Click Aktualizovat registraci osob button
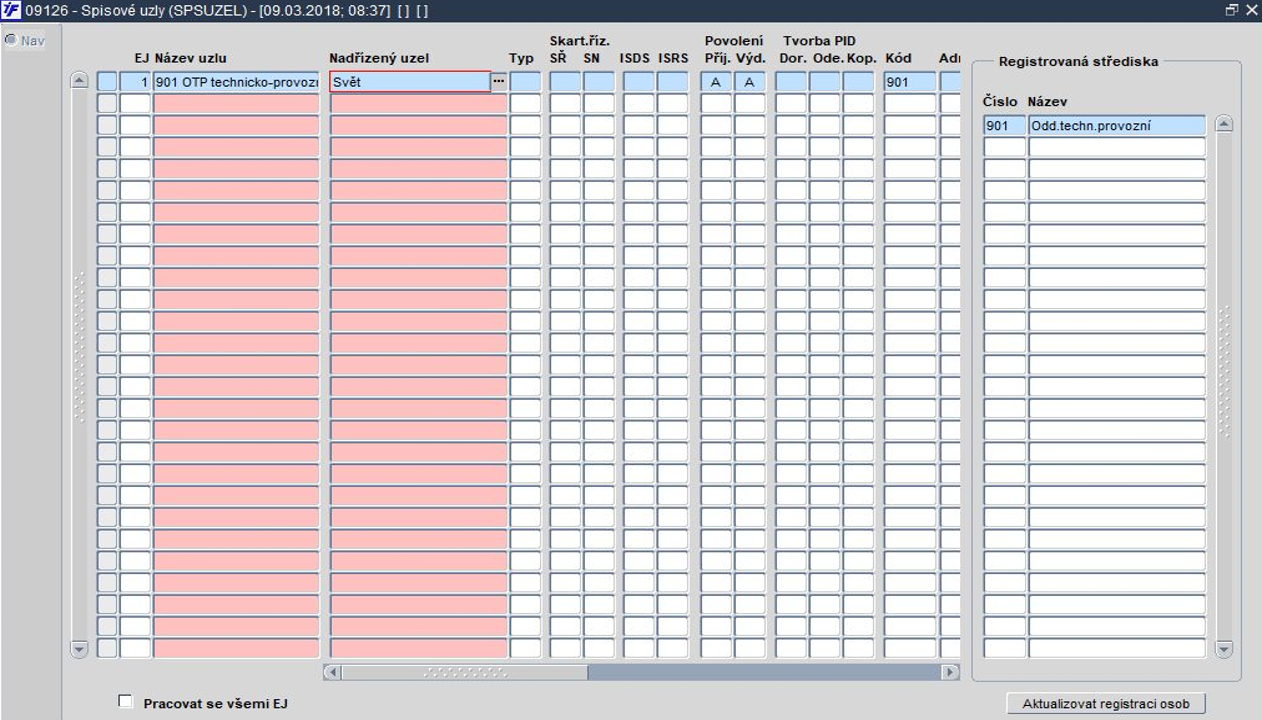Screen dimensions: 1262x720 1106,704
